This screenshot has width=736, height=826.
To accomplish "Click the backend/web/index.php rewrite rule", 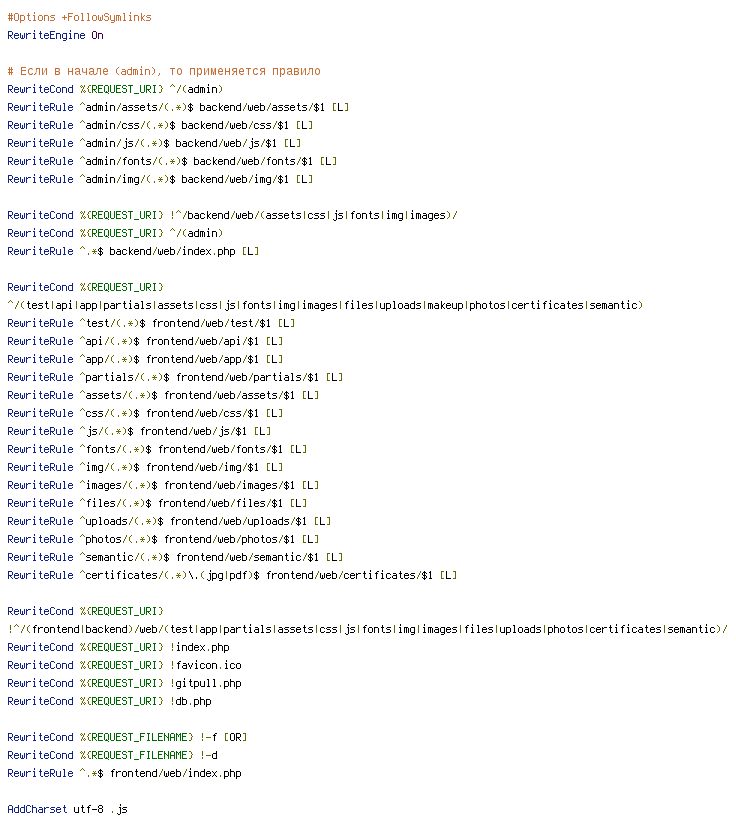I will pos(133,251).
